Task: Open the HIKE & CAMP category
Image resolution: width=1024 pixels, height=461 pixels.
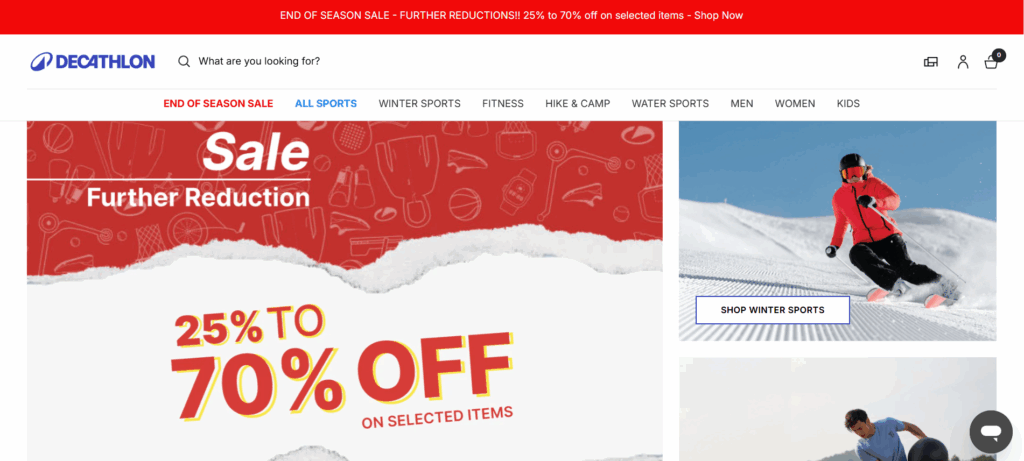Action: (577, 103)
